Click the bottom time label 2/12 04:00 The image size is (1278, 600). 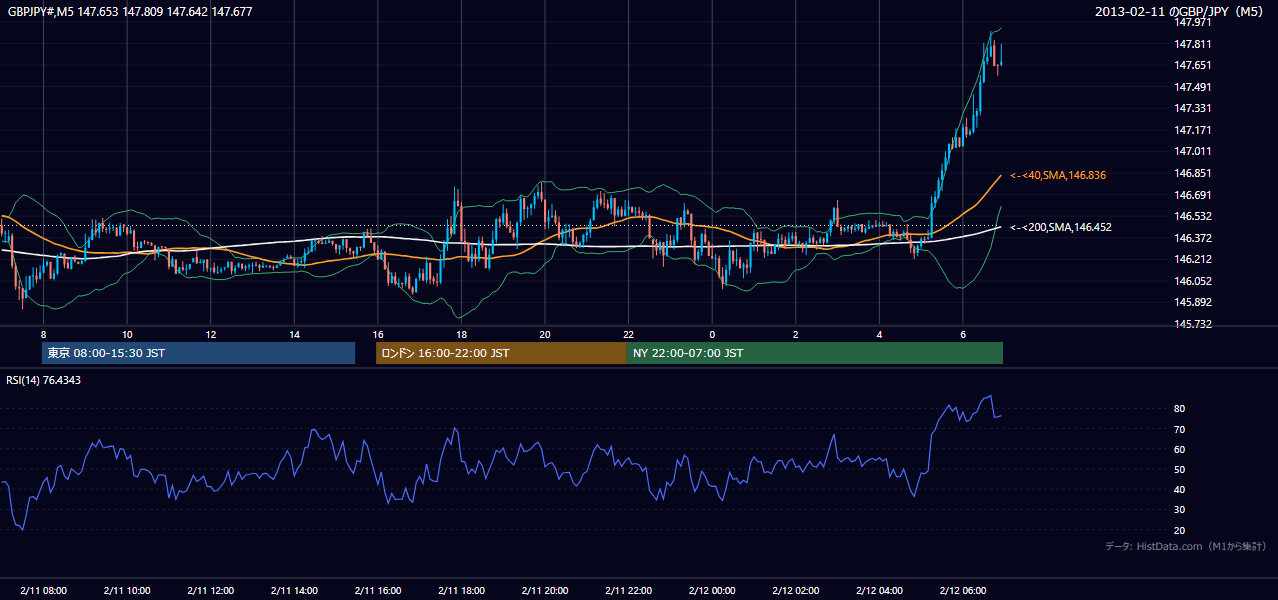click(879, 591)
